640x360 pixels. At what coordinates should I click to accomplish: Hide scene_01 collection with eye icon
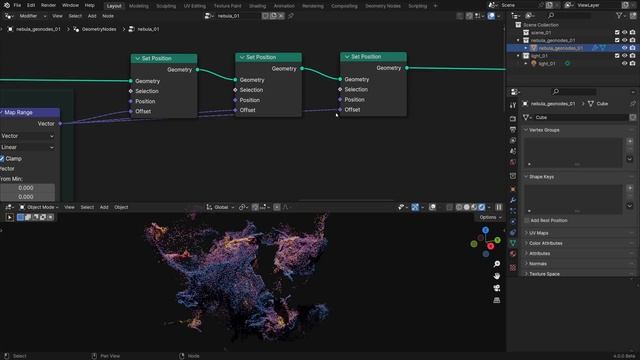click(624, 32)
